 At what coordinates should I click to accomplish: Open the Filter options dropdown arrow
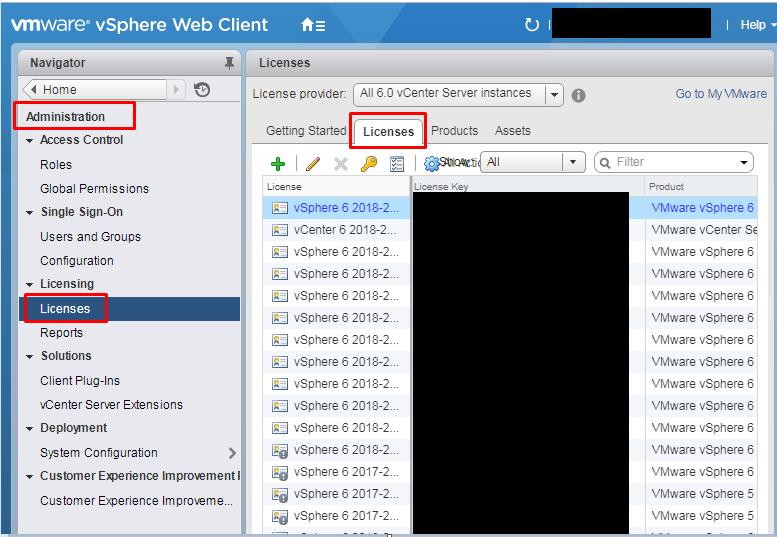click(x=743, y=162)
